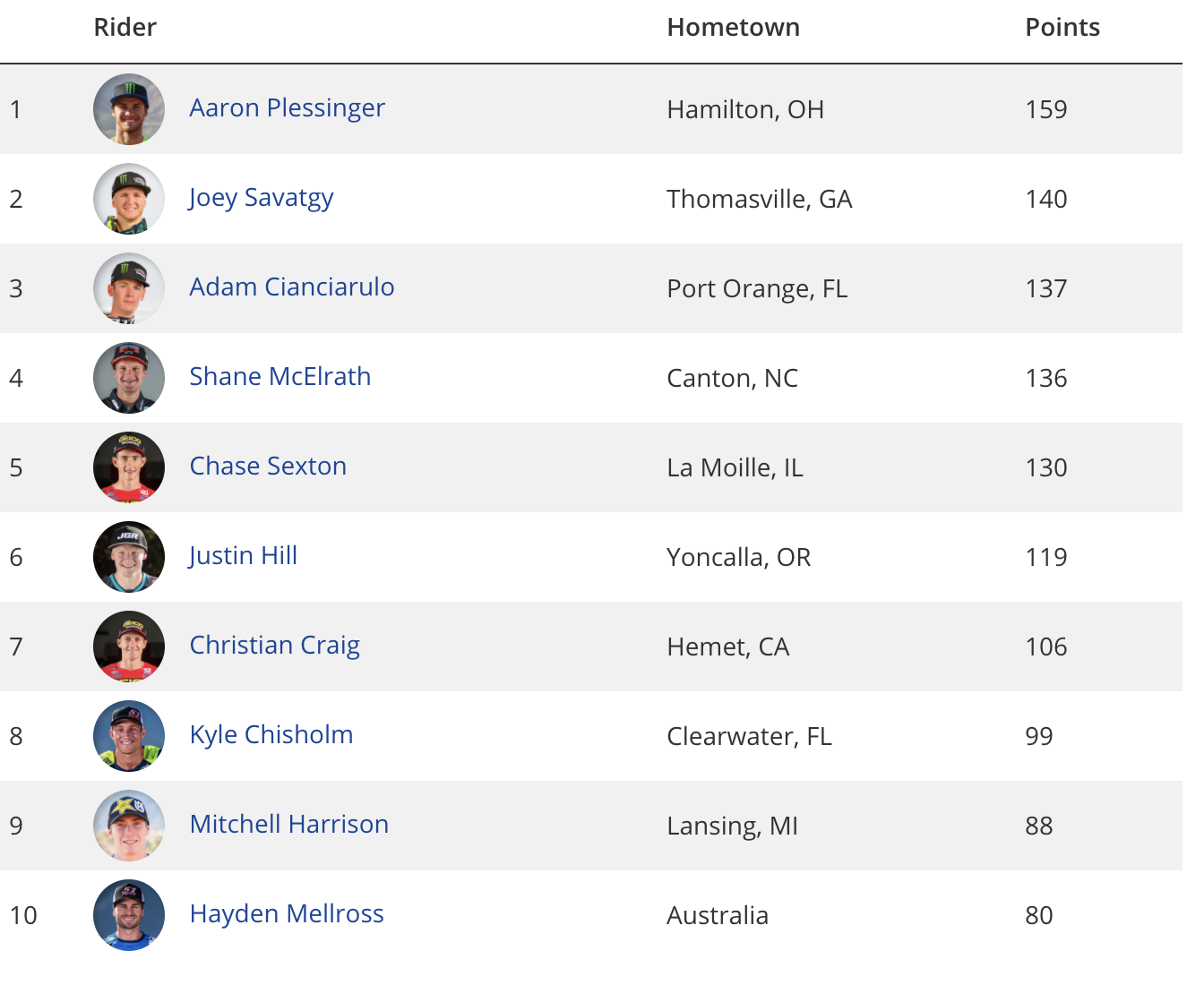Select the Kyle Chisholm name link

tap(271, 735)
